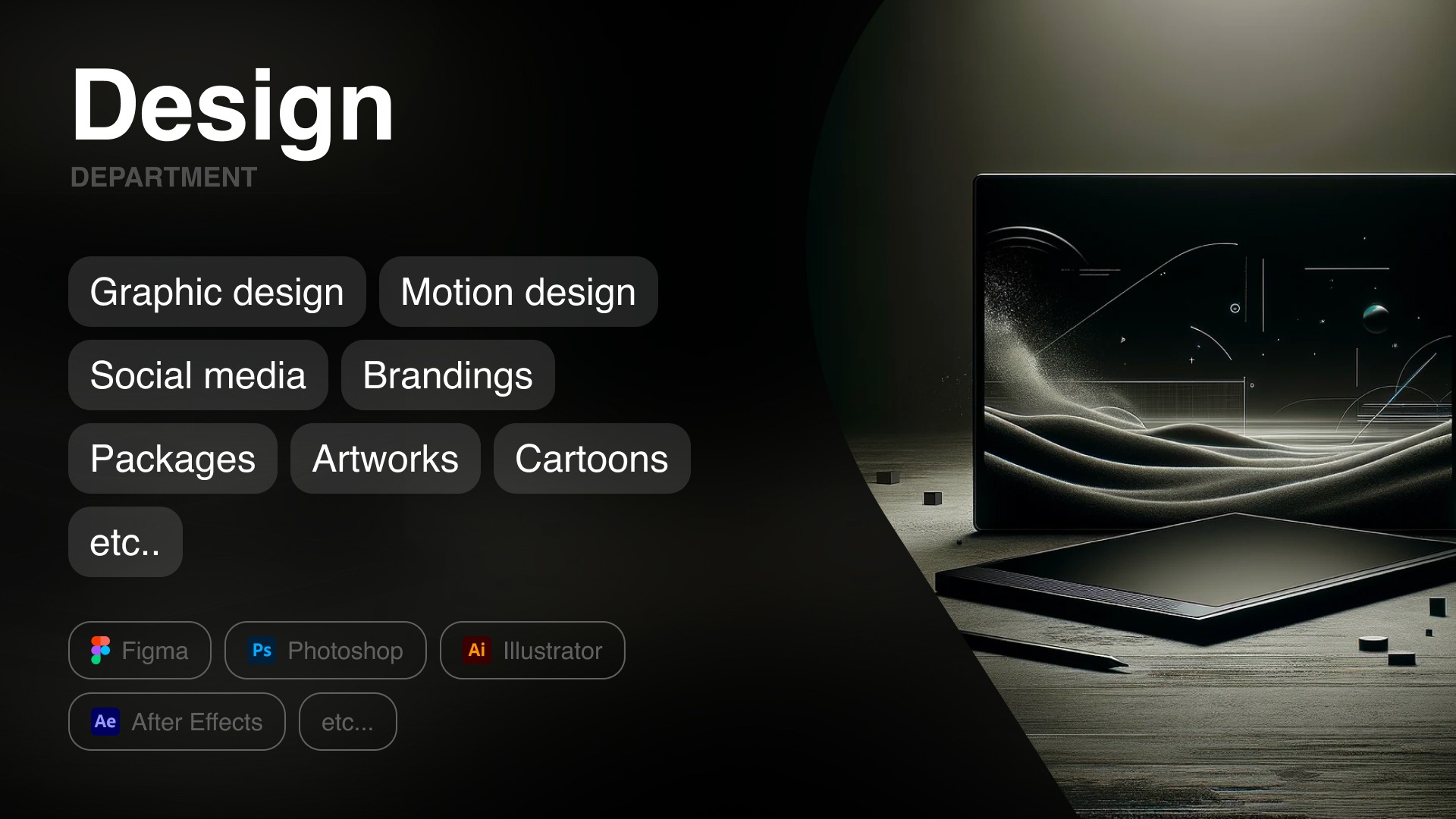This screenshot has height=819, width=1456.
Task: Select the Motion design tag
Action: pyautogui.click(x=519, y=292)
